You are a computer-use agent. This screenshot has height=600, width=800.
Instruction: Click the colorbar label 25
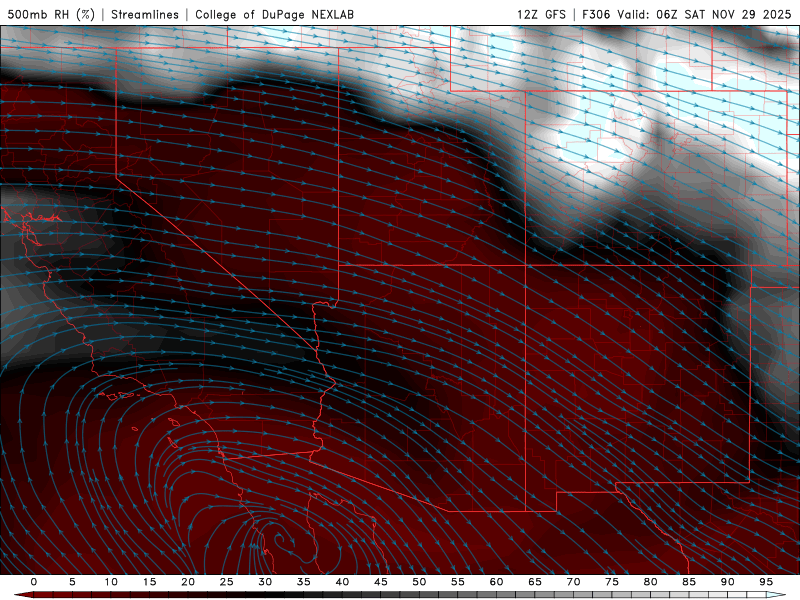pos(227,582)
